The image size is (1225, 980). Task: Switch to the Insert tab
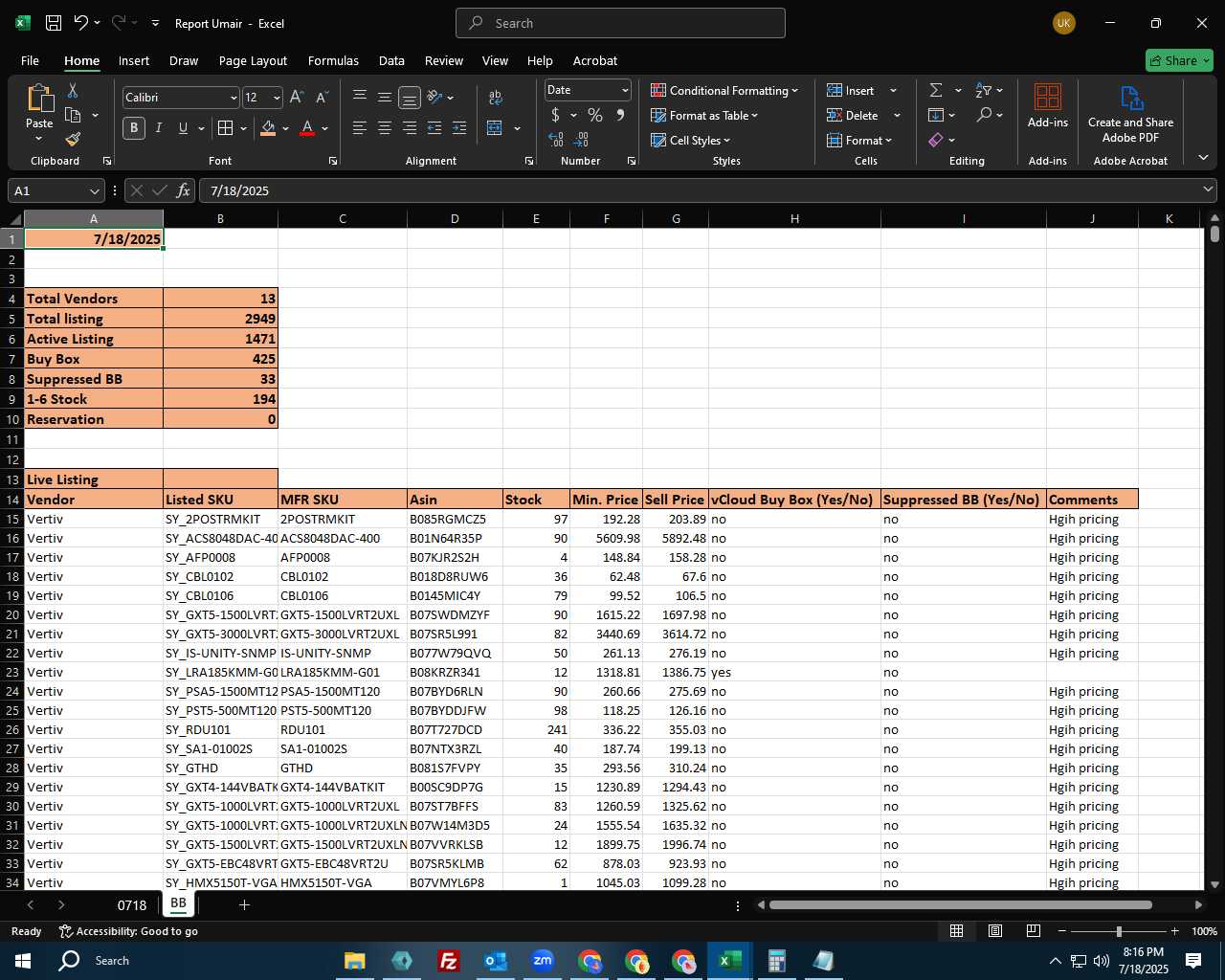click(x=134, y=60)
